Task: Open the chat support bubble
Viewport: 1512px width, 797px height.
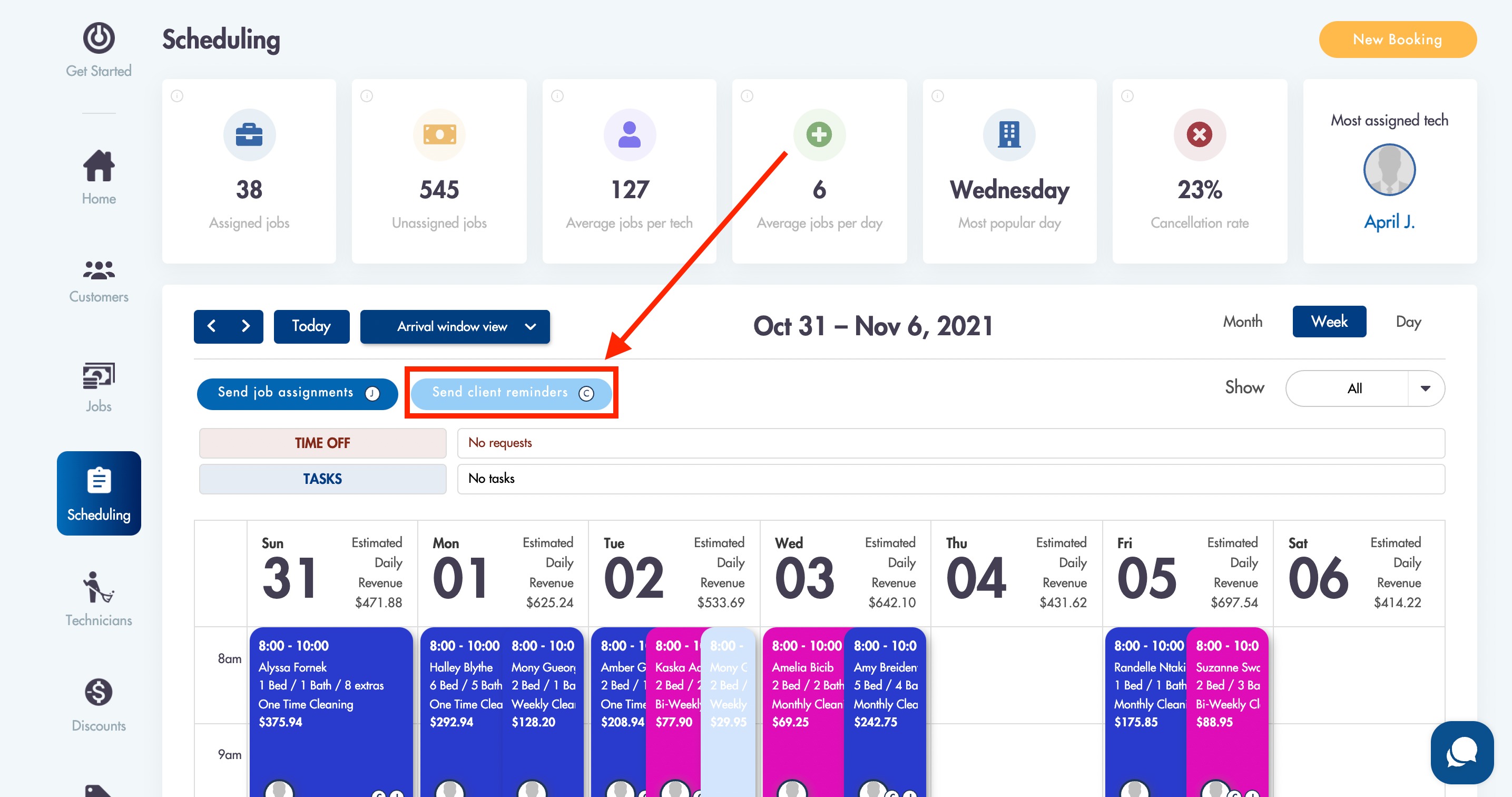Action: pos(1461,752)
